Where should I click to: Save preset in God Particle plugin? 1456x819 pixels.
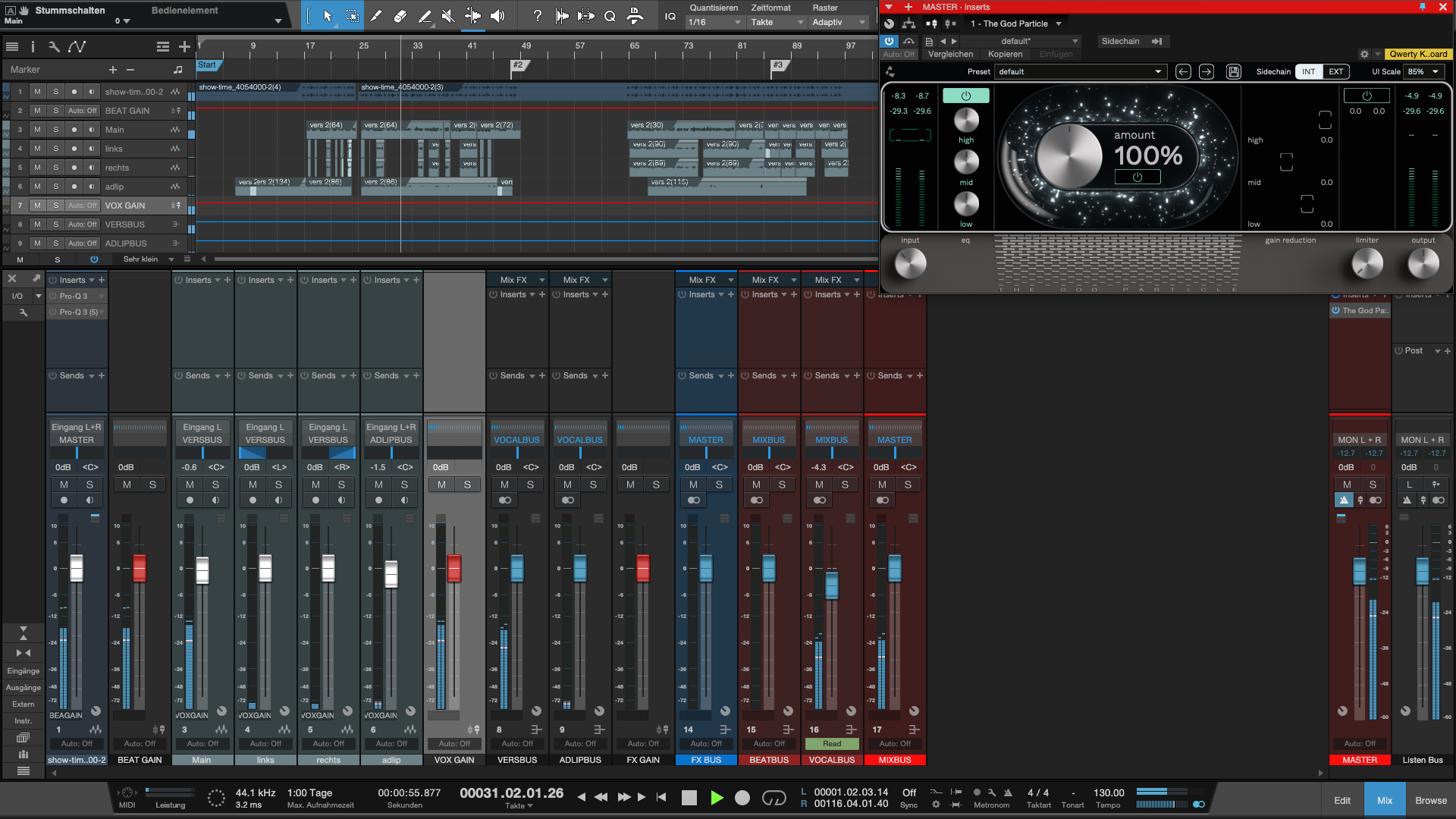[x=1234, y=71]
